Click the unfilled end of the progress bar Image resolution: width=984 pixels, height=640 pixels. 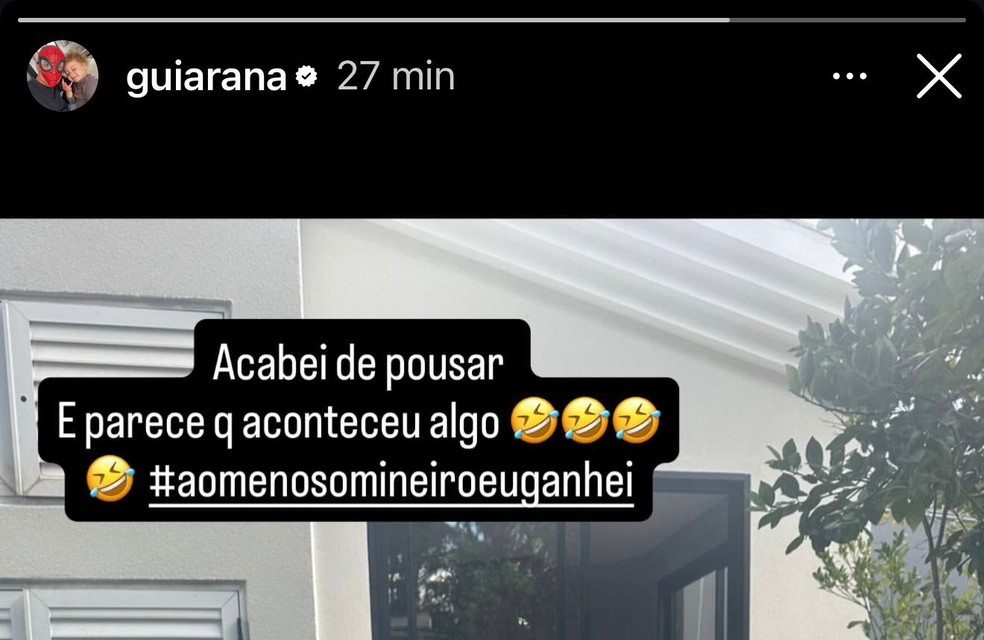(x=848, y=20)
